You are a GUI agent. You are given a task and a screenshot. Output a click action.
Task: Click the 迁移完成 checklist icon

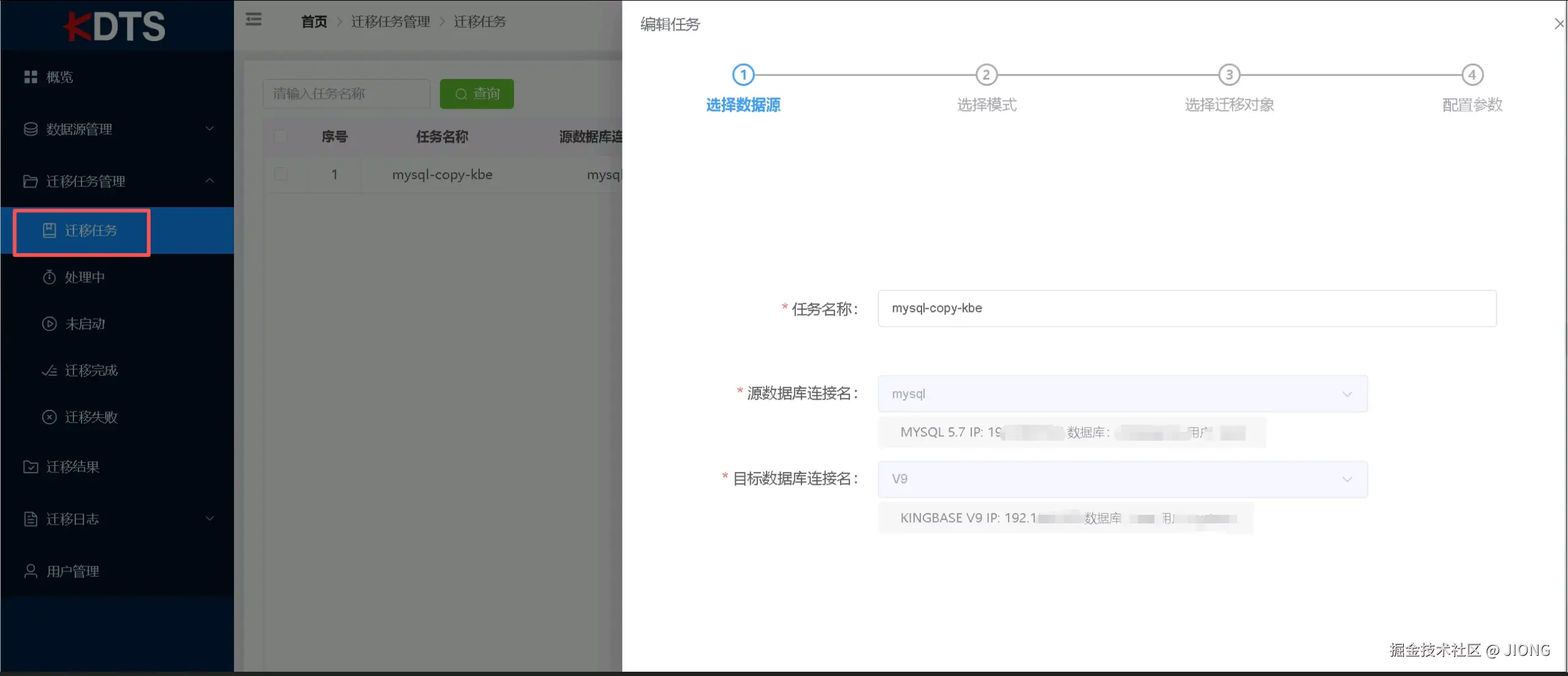click(49, 370)
